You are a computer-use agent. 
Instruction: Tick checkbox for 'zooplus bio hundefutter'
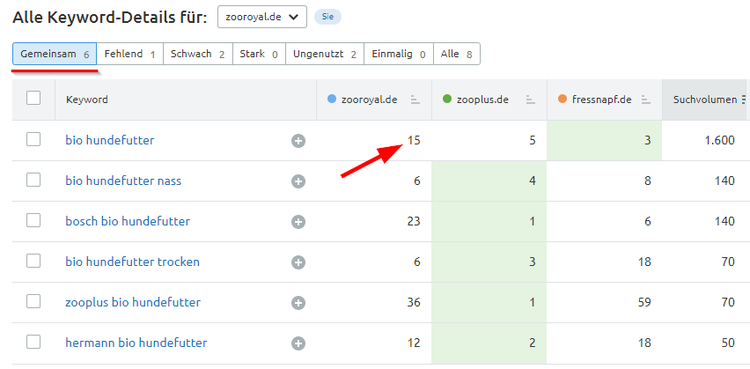tap(33, 302)
